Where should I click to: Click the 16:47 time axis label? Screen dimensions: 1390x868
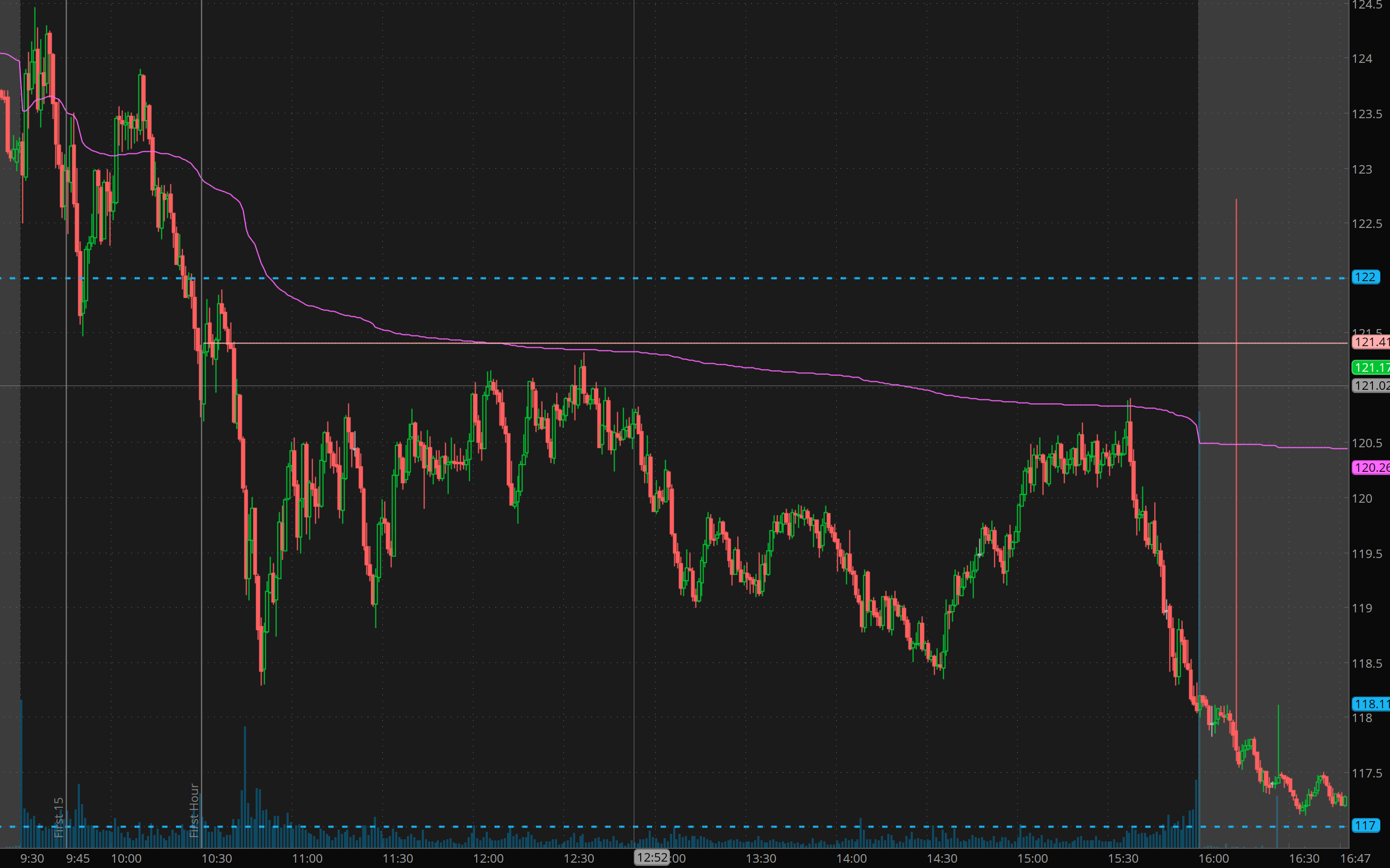(x=1355, y=858)
